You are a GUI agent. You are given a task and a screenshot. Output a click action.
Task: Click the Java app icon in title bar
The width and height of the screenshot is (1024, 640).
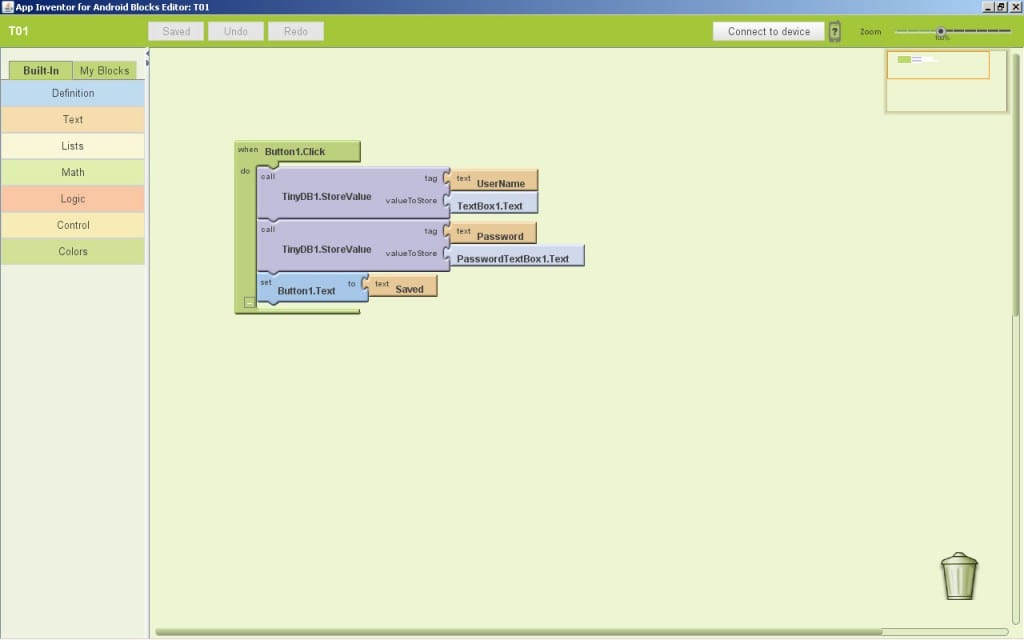[x=7, y=7]
